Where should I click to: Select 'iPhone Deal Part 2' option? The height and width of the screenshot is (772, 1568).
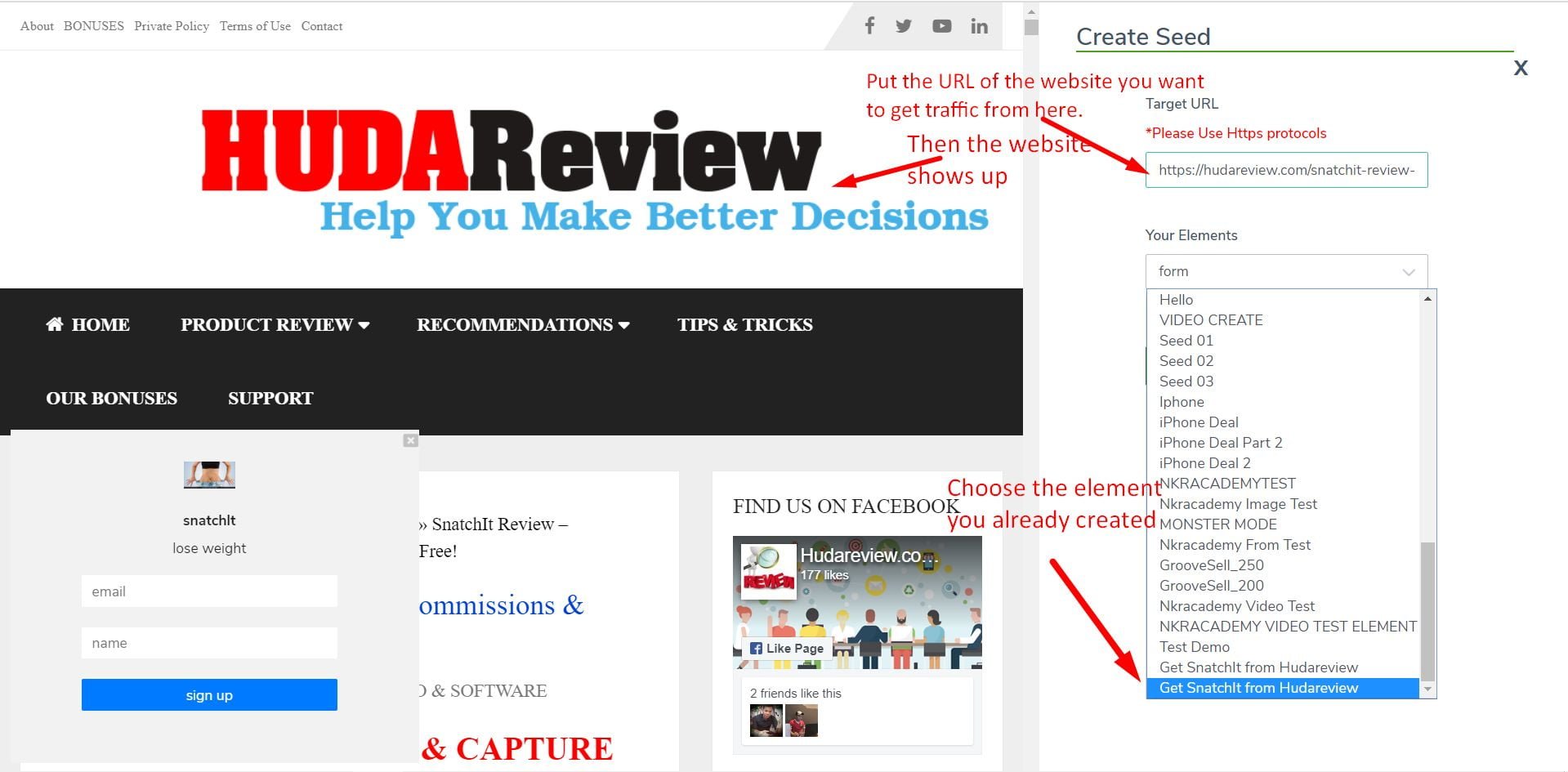[1283, 443]
